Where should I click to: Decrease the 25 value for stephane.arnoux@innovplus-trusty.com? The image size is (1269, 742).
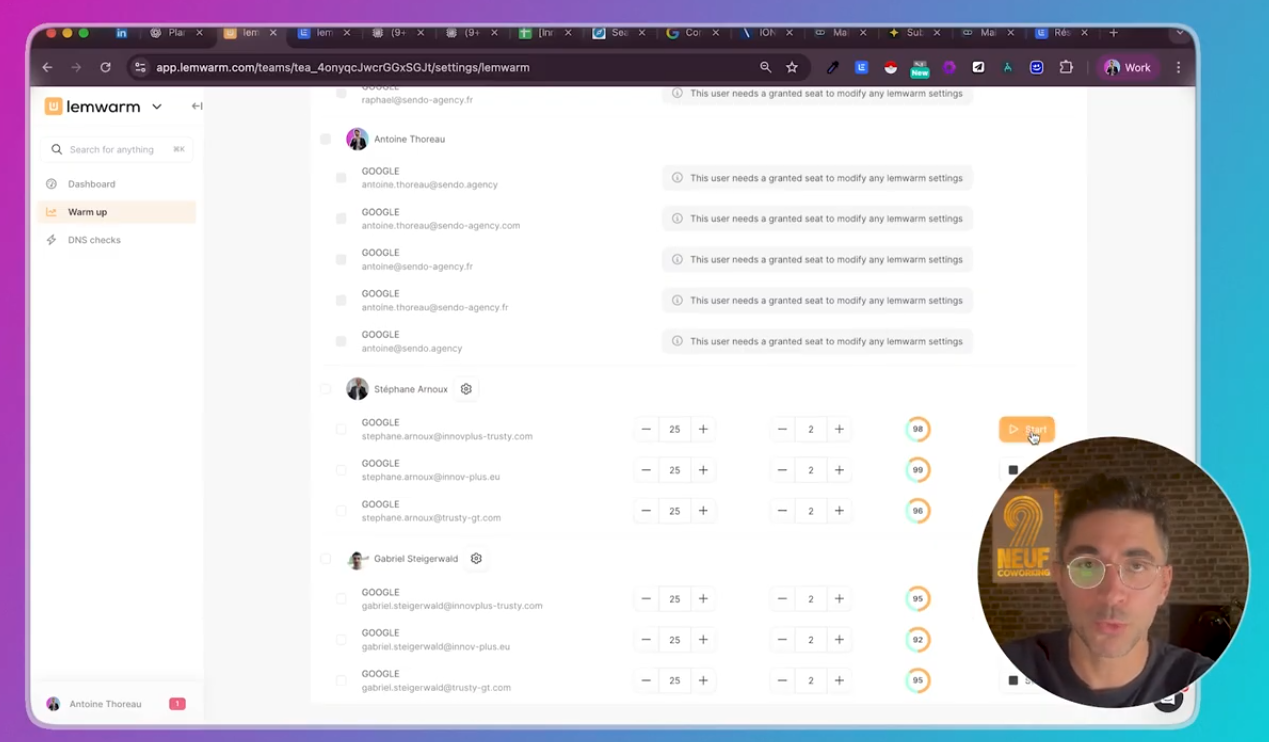coord(646,429)
